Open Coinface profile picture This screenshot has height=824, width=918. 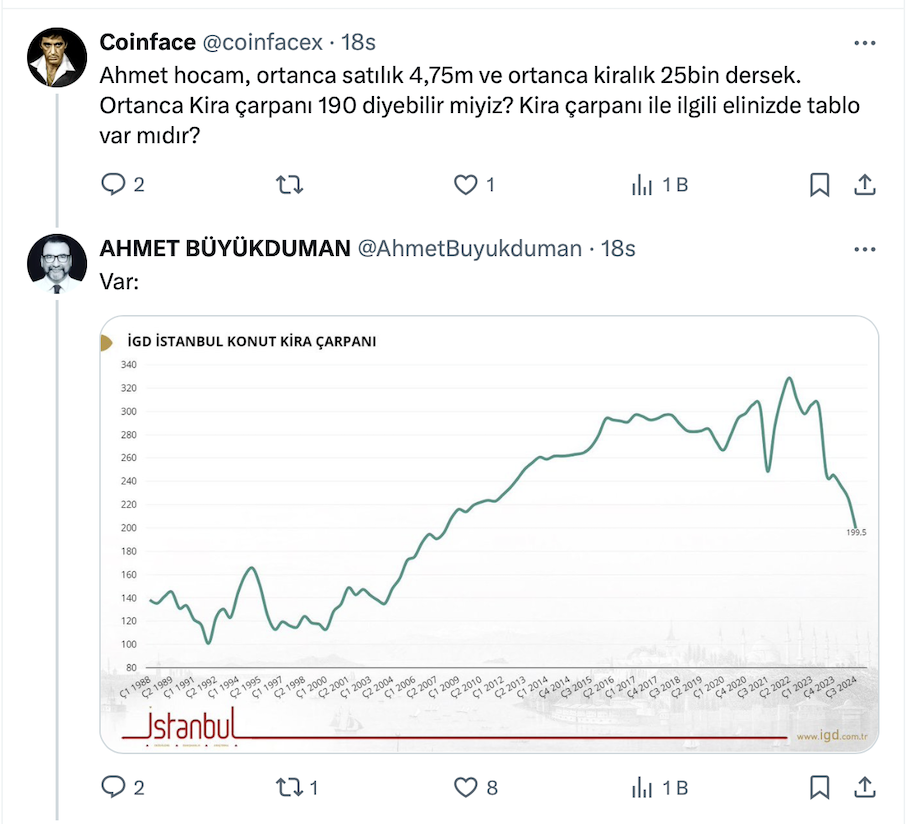click(x=55, y=56)
